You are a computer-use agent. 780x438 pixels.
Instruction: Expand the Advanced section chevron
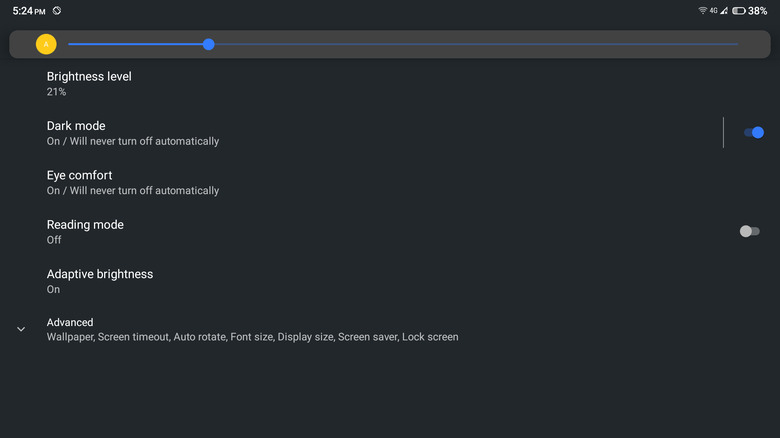pyautogui.click(x=21, y=329)
